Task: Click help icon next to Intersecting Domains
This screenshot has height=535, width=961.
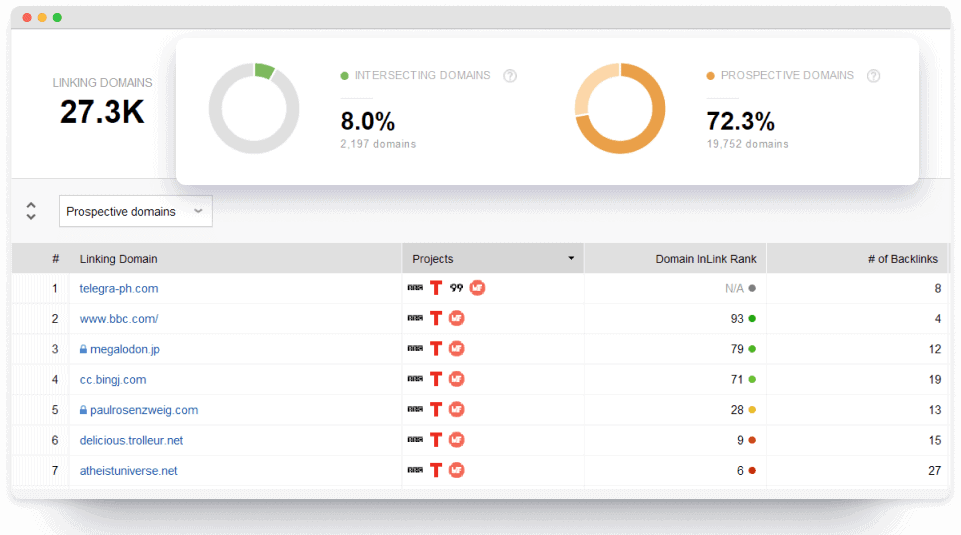Action: pos(510,76)
